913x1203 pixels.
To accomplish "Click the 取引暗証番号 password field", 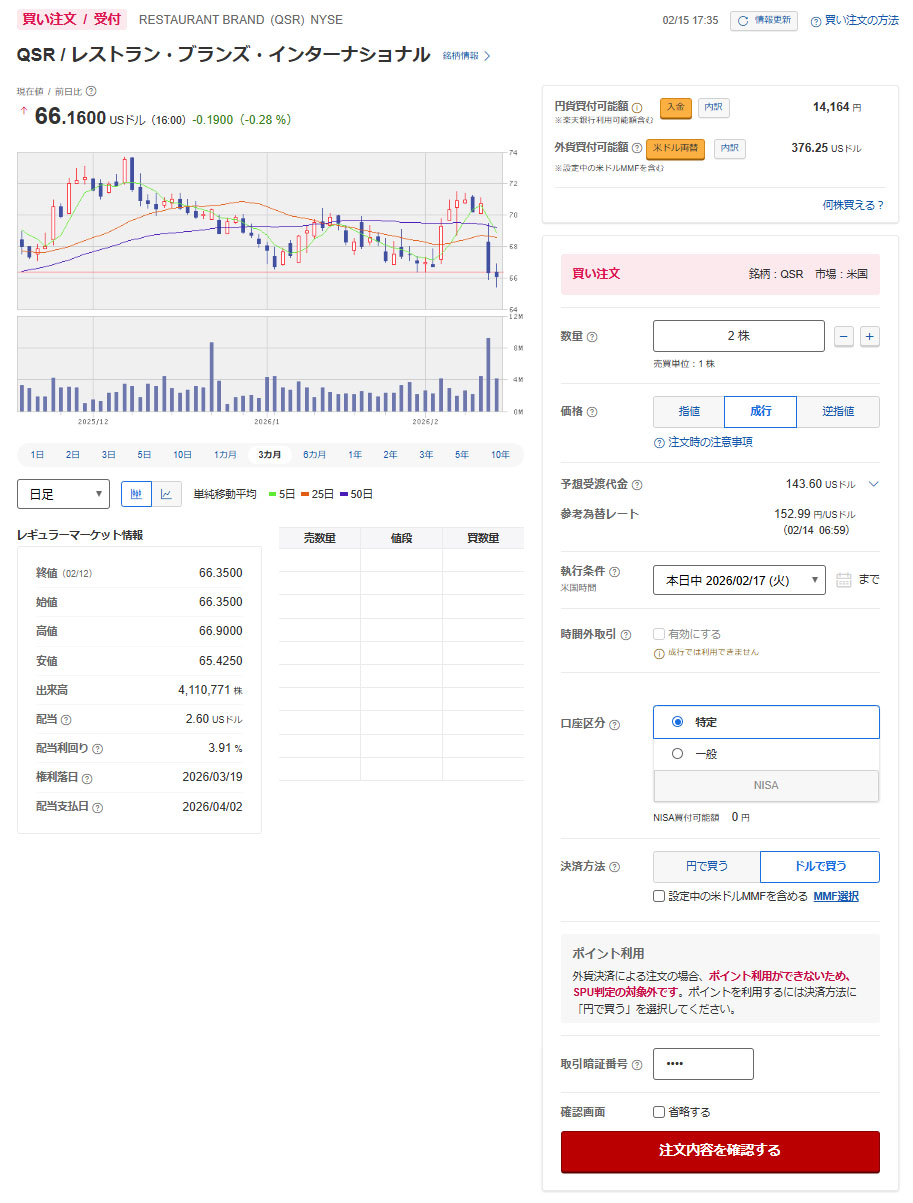I will point(703,1064).
